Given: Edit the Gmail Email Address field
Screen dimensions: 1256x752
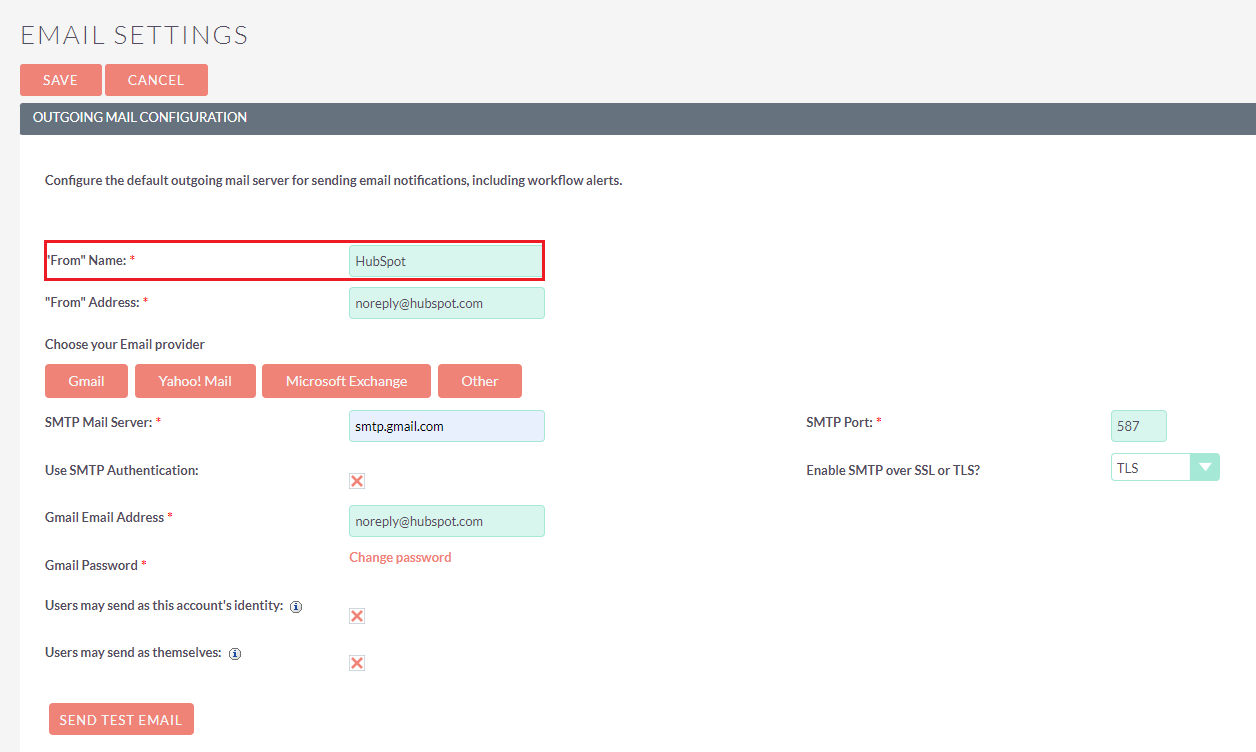Looking at the screenshot, I should click(447, 521).
